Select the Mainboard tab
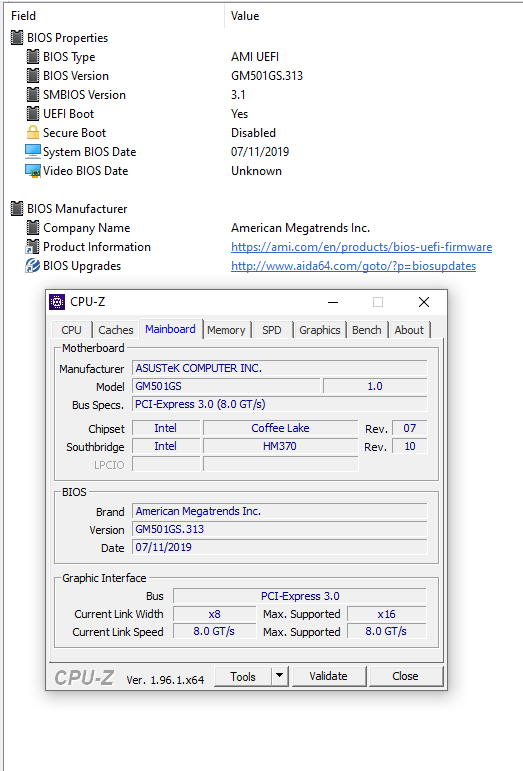This screenshot has height=771, width=523. pos(171,329)
